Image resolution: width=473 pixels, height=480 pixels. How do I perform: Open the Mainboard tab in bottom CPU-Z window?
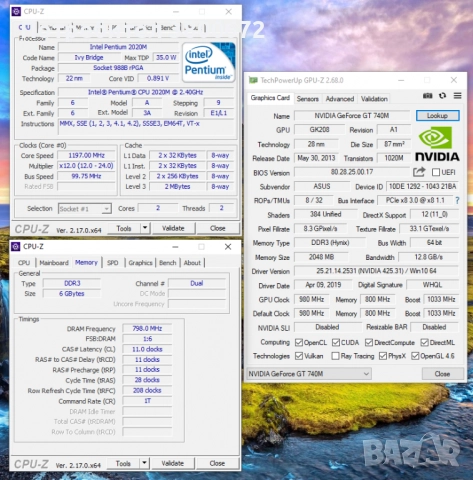pos(54,263)
